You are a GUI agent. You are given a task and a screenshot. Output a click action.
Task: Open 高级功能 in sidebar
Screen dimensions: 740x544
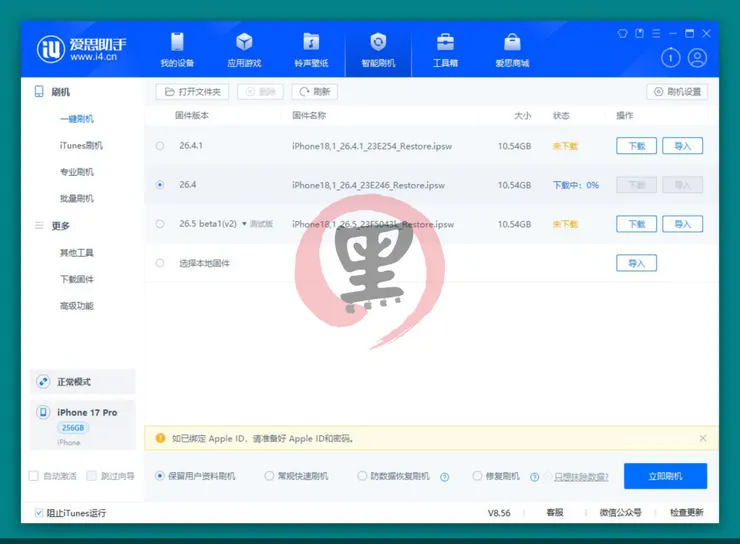pos(76,306)
